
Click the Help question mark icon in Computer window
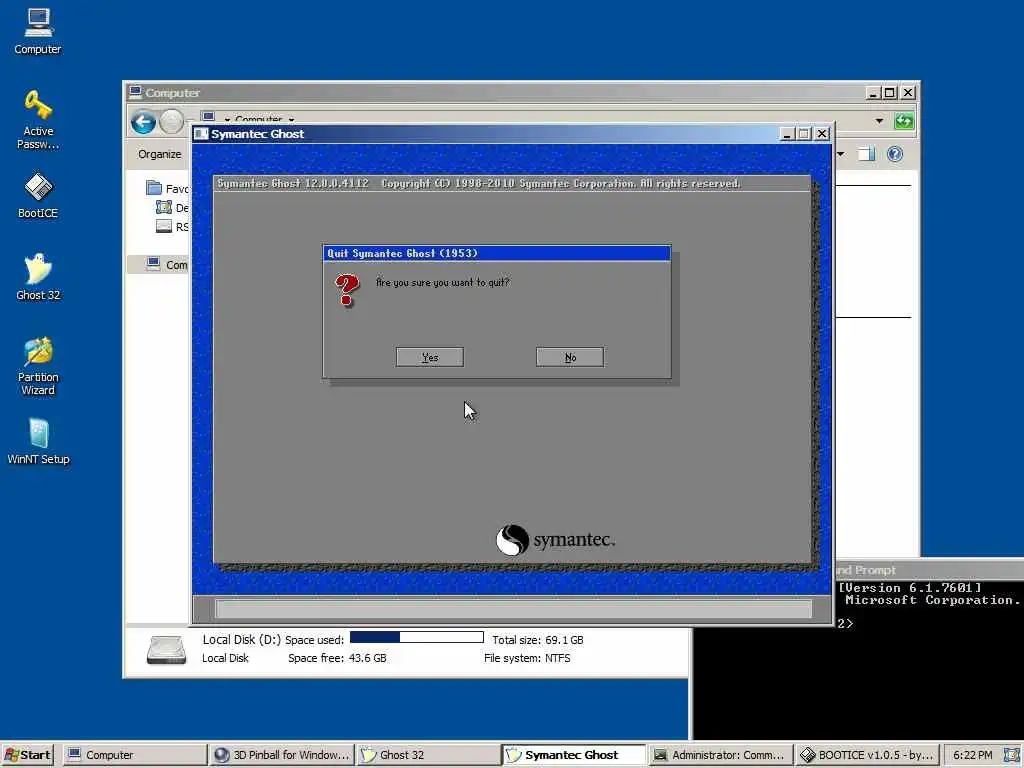pyautogui.click(x=895, y=154)
